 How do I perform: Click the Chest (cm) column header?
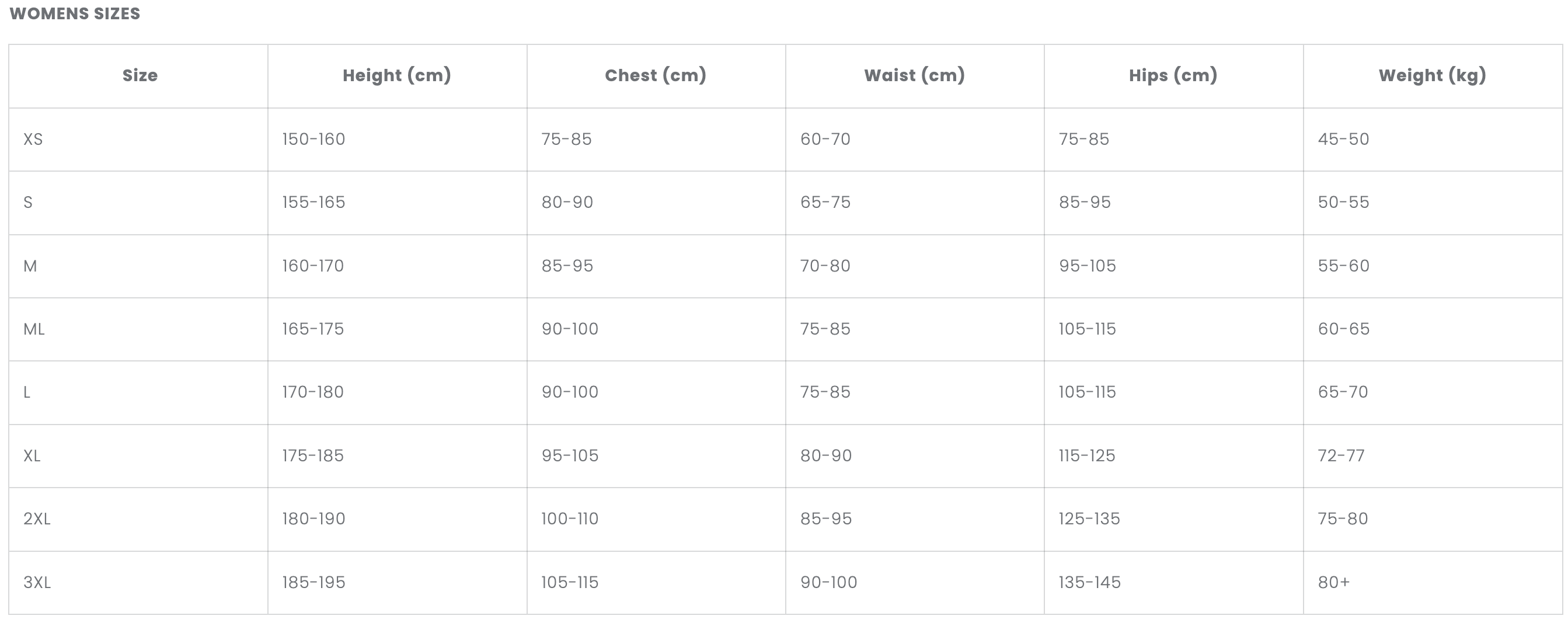pyautogui.click(x=655, y=75)
